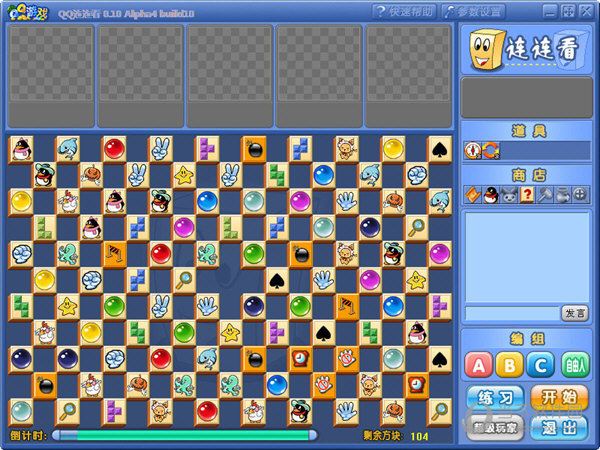The height and width of the screenshot is (450, 600).
Task: Select the orange ticket shop item
Action: click(471, 194)
